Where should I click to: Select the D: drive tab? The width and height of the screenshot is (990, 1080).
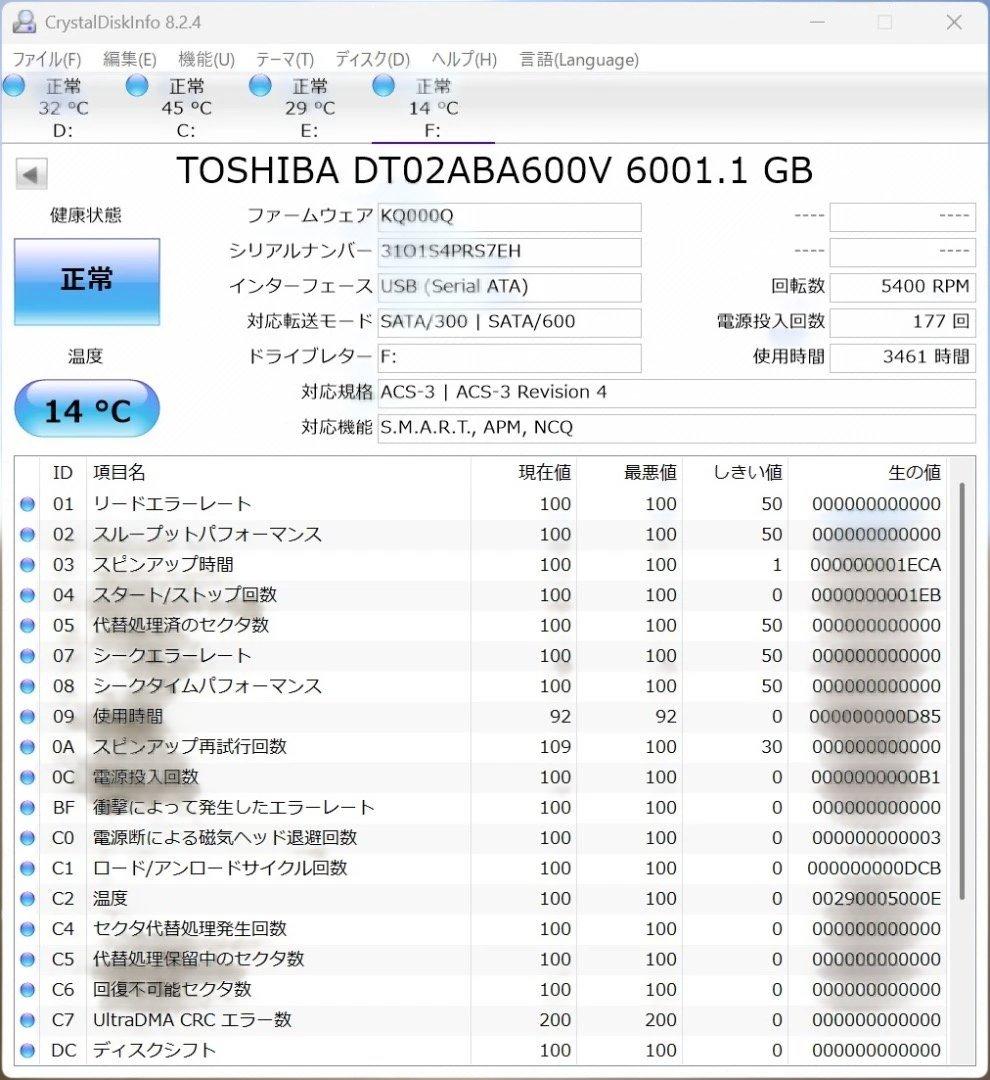pyautogui.click(x=62, y=108)
